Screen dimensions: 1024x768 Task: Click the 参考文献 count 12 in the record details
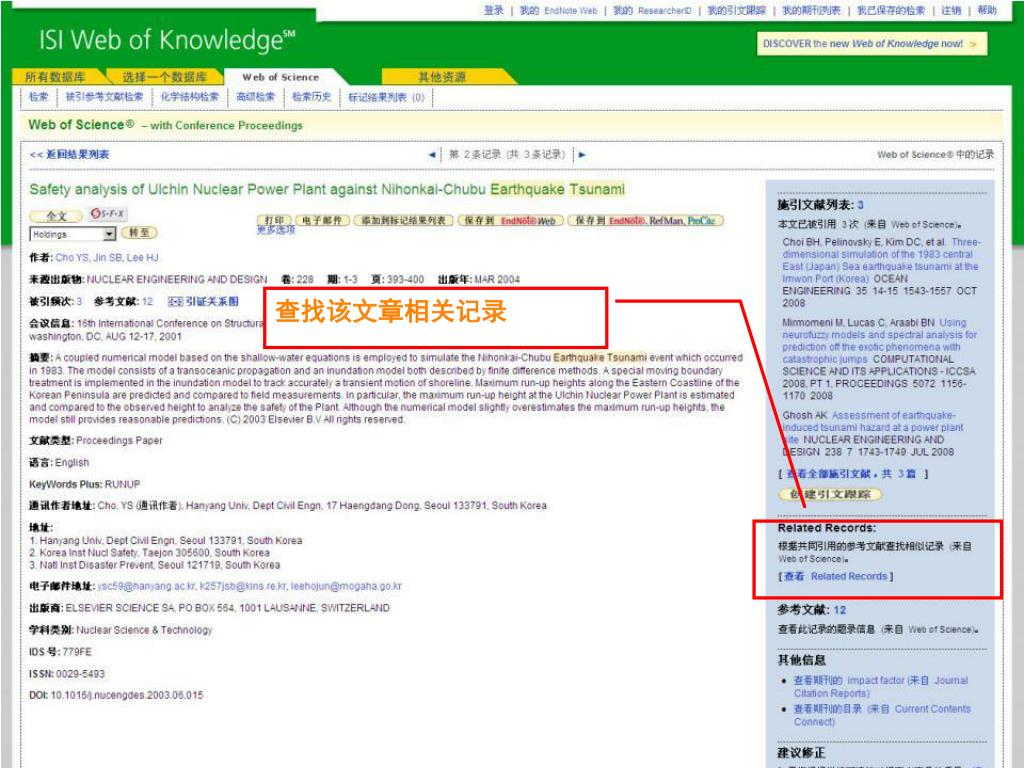148,302
